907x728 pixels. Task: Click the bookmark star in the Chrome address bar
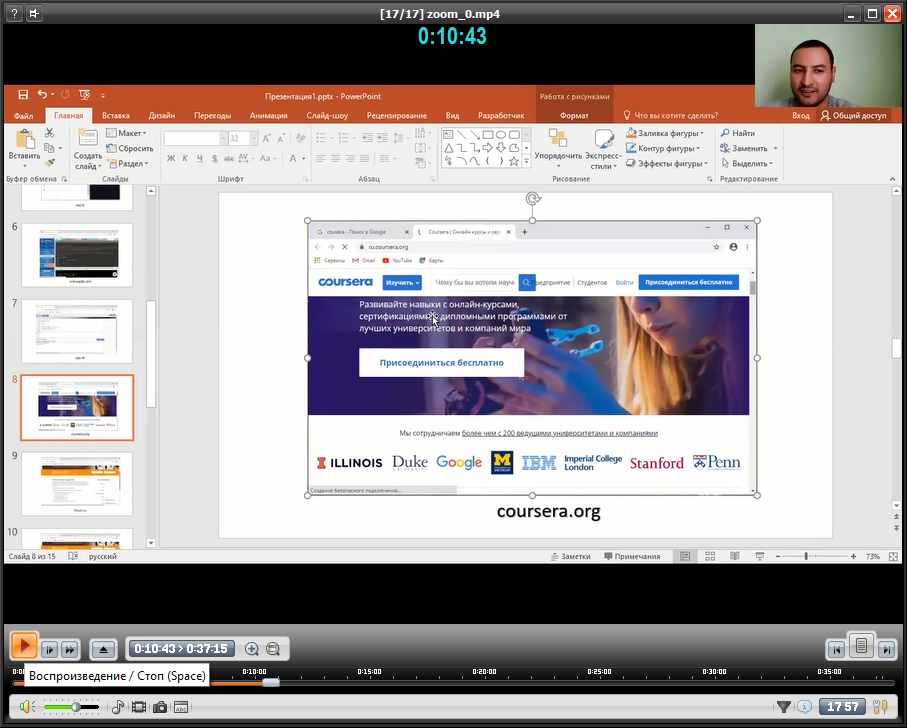[716, 247]
